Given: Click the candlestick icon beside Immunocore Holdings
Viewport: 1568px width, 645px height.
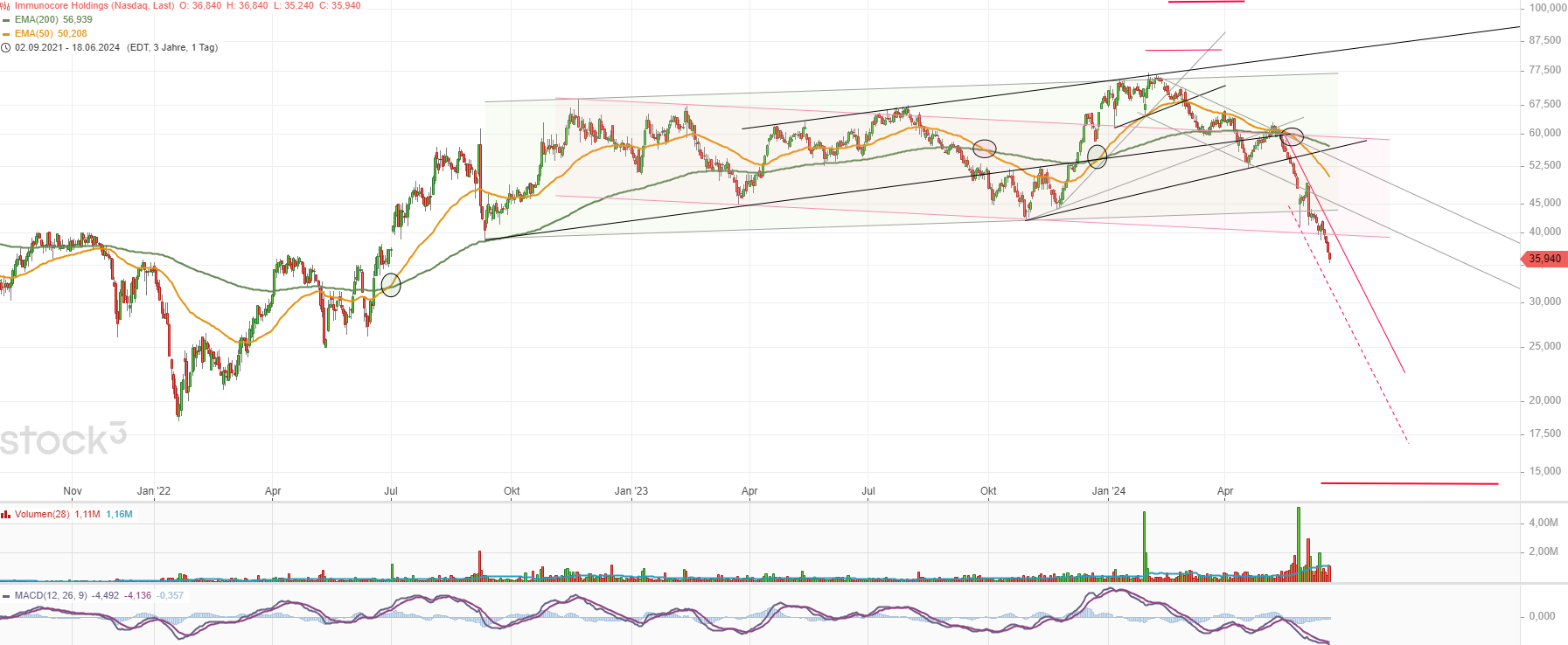Looking at the screenshot, I should pos(5,5).
